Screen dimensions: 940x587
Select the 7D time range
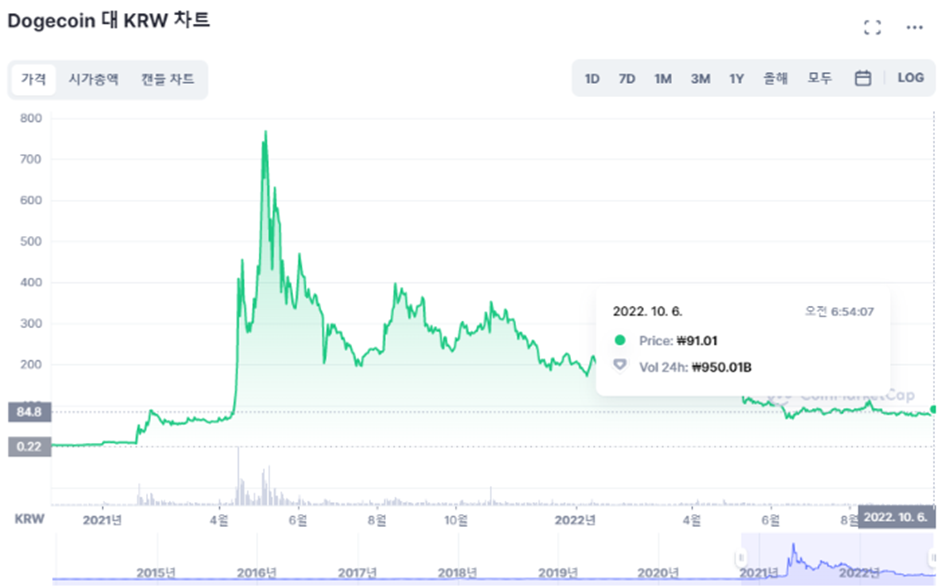627,78
